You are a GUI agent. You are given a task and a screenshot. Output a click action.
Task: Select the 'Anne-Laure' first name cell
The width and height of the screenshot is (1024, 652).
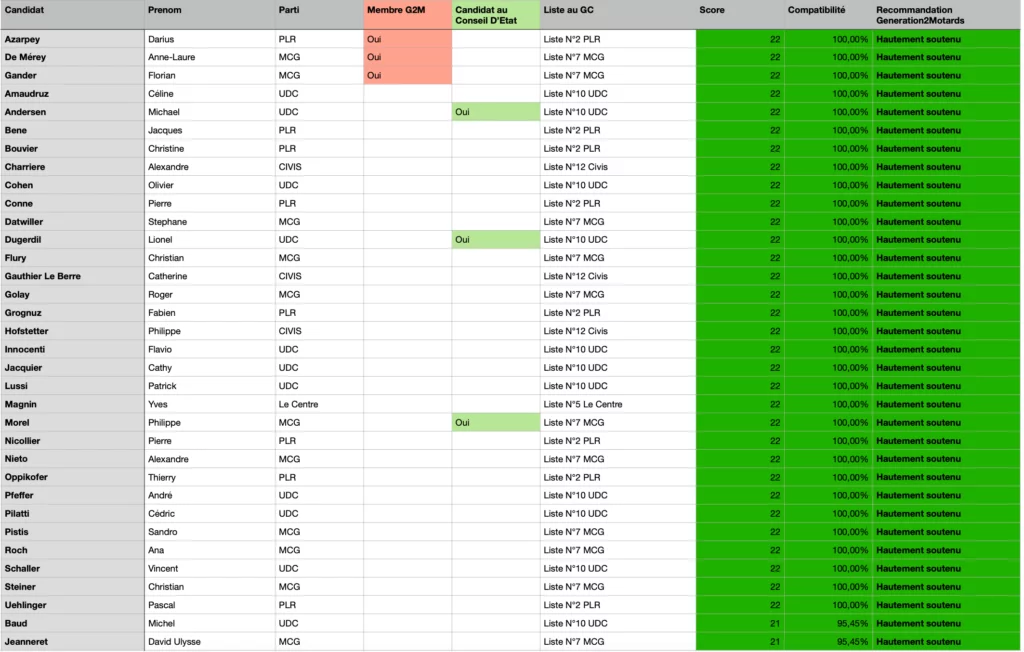172,57
